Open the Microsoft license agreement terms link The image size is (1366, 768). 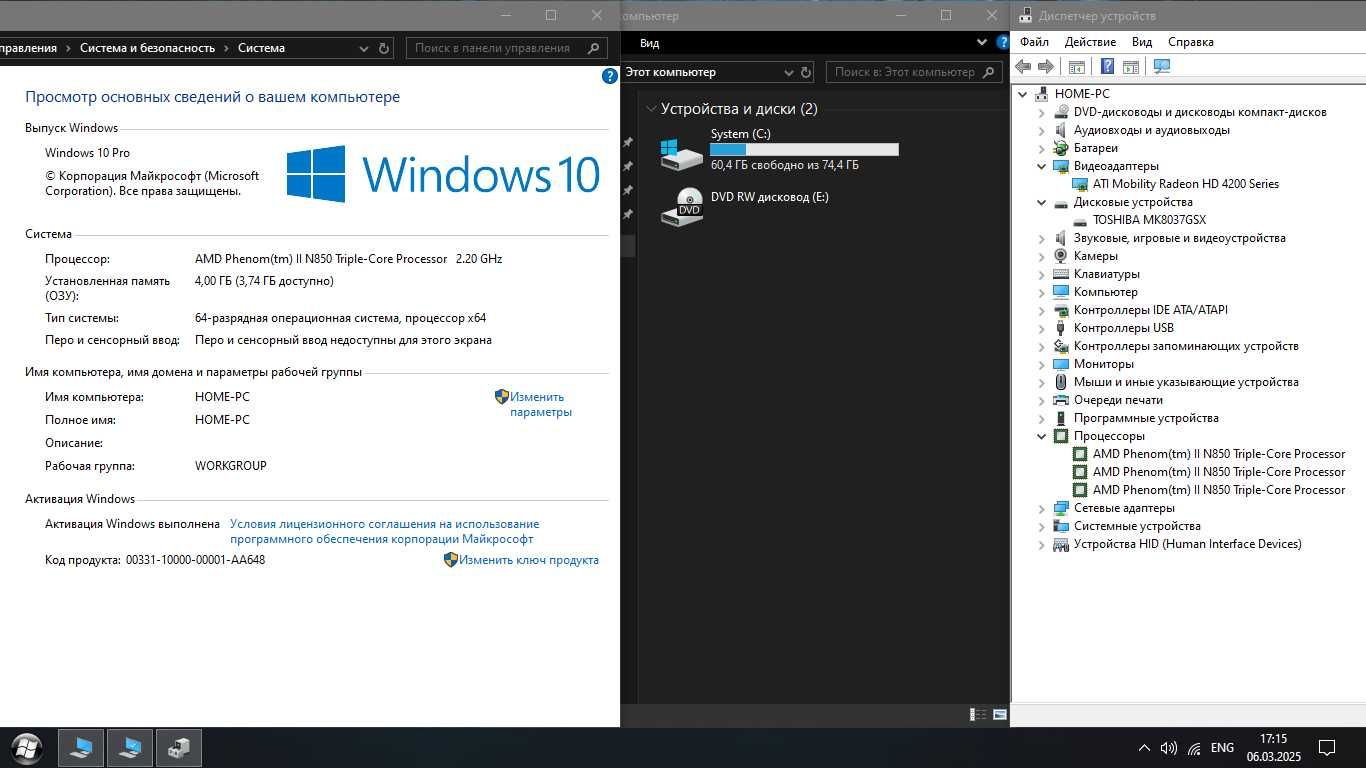[x=384, y=531]
